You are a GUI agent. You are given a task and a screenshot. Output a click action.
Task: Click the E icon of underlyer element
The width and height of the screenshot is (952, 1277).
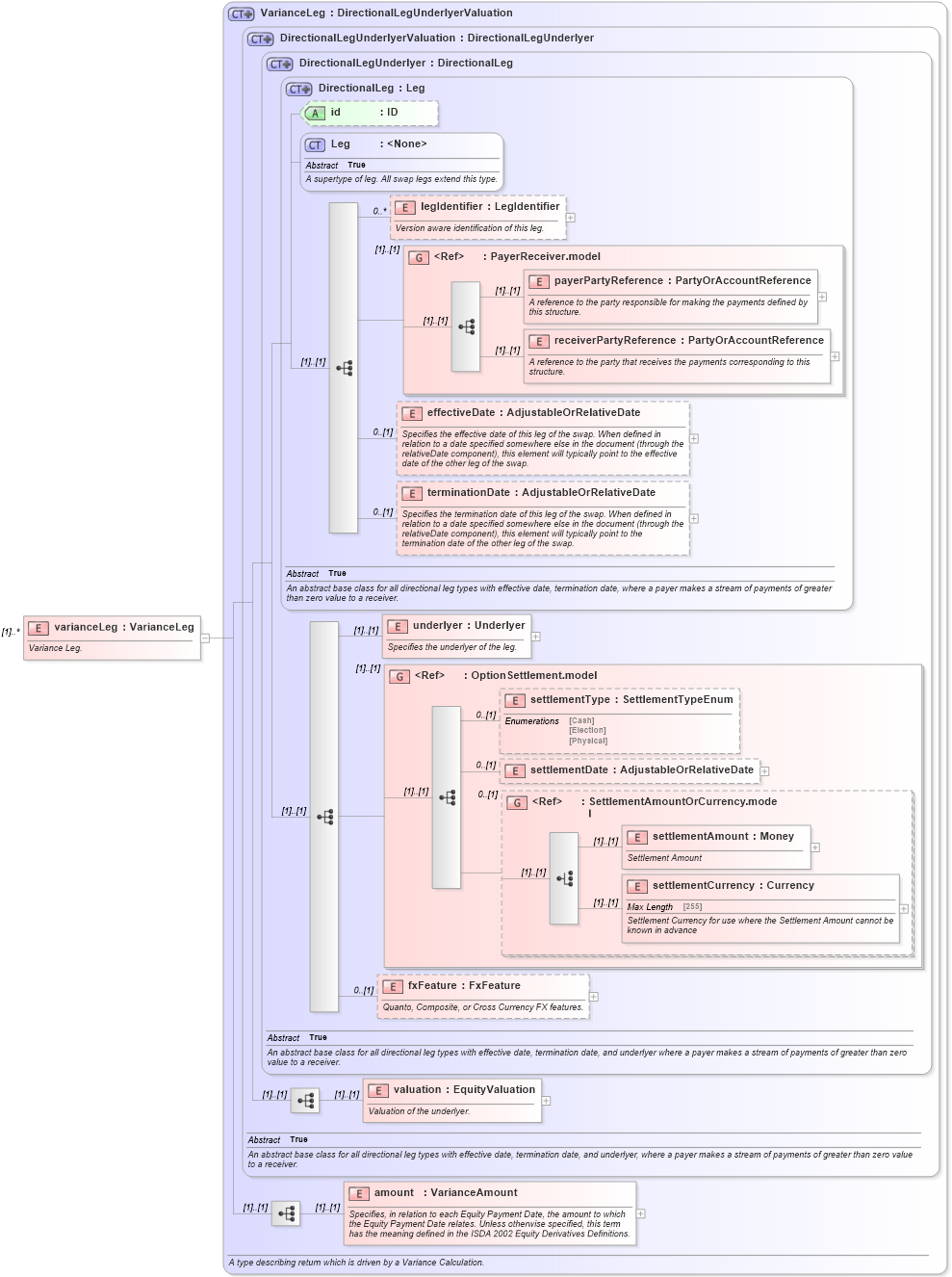pyautogui.click(x=398, y=627)
